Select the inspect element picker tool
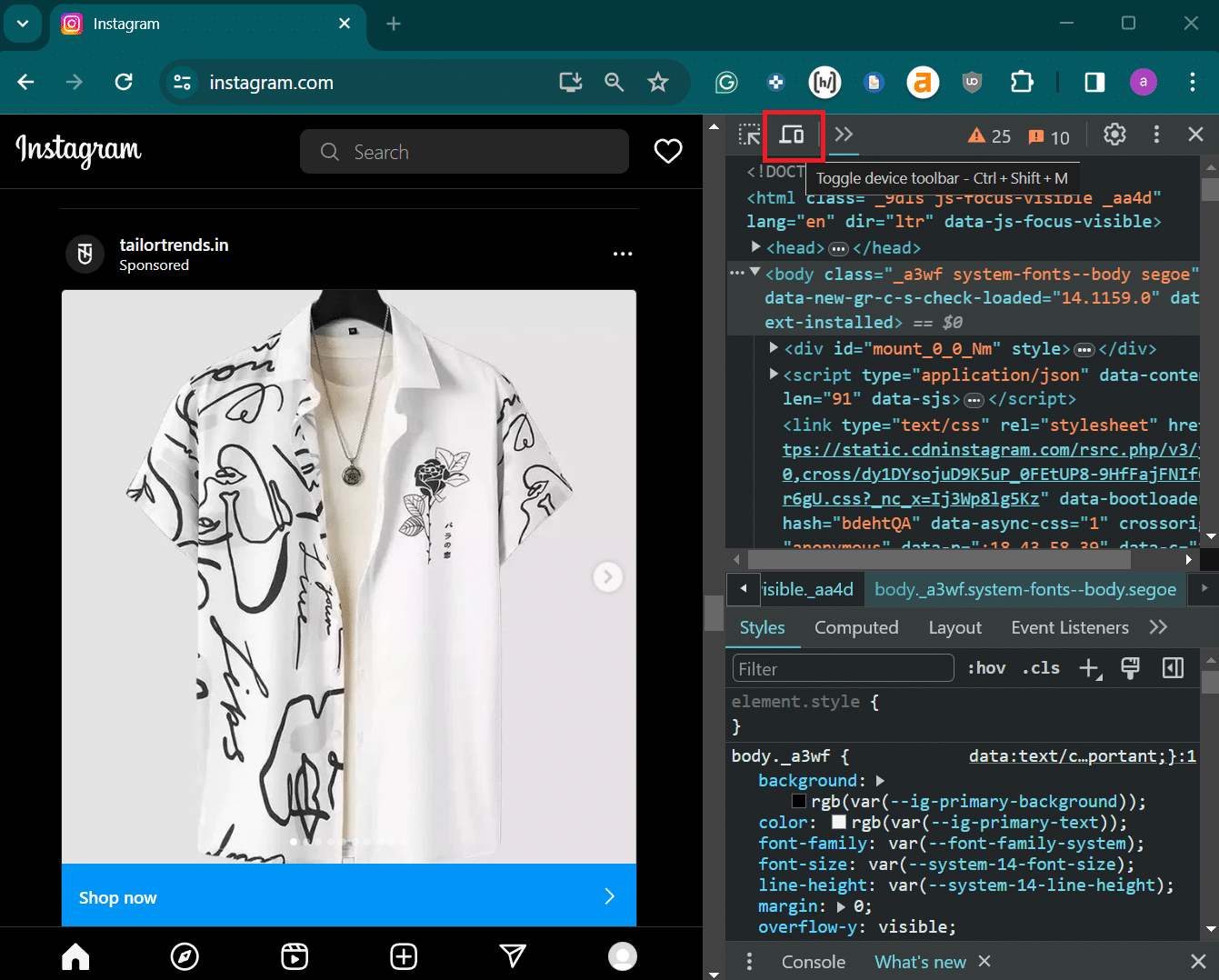The width and height of the screenshot is (1219, 980). (x=749, y=135)
